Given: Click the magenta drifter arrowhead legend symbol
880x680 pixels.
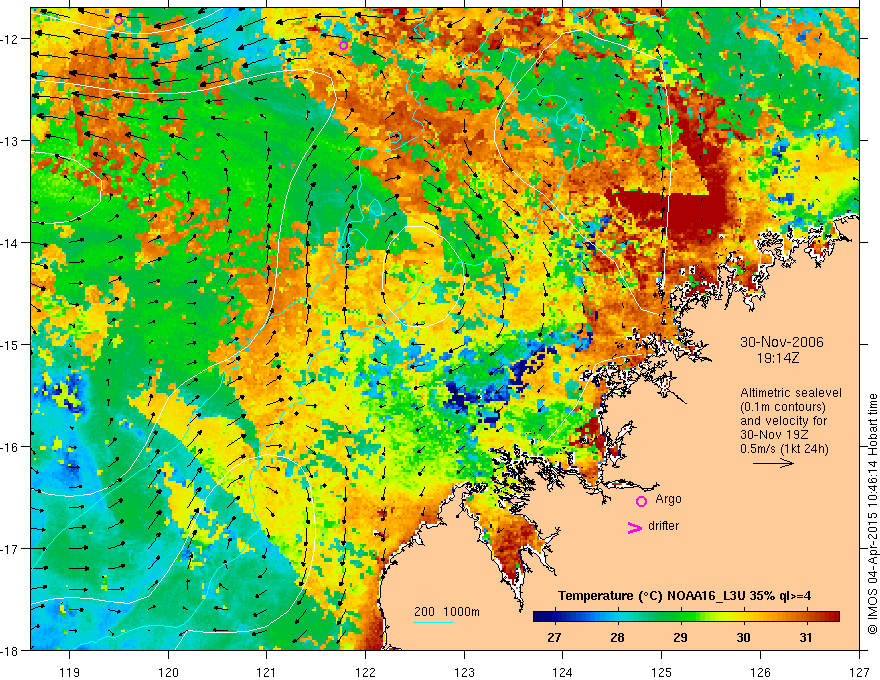Looking at the screenshot, I should click(x=634, y=528).
